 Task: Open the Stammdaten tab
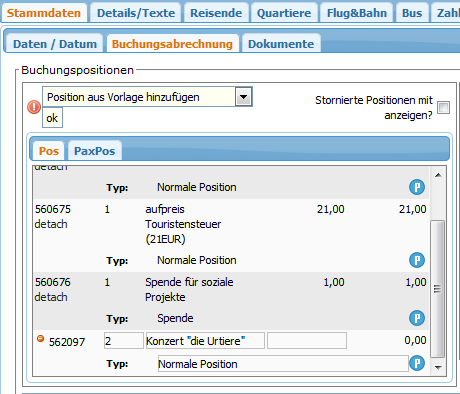[x=44, y=13]
